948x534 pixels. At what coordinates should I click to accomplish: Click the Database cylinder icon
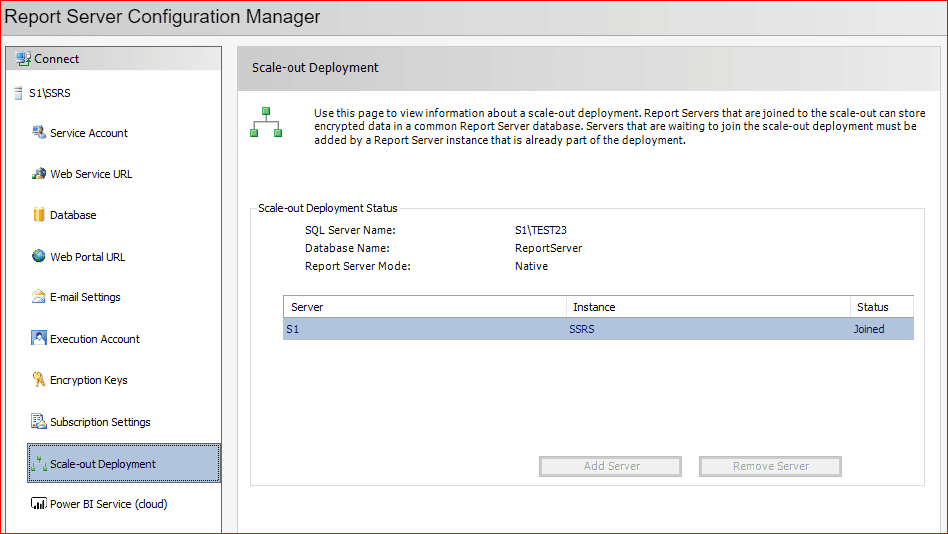(39, 215)
